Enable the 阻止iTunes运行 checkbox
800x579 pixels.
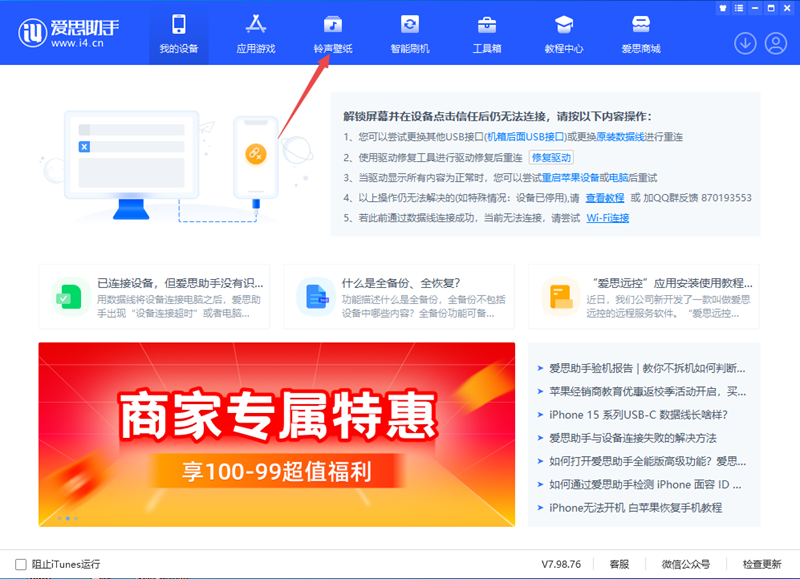pos(22,563)
